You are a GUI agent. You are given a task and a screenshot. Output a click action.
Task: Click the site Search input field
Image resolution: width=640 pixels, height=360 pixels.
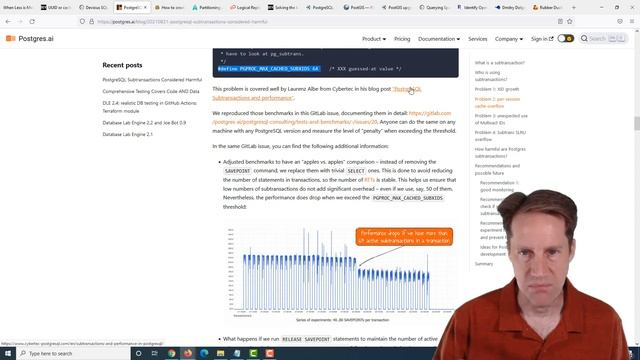point(604,38)
